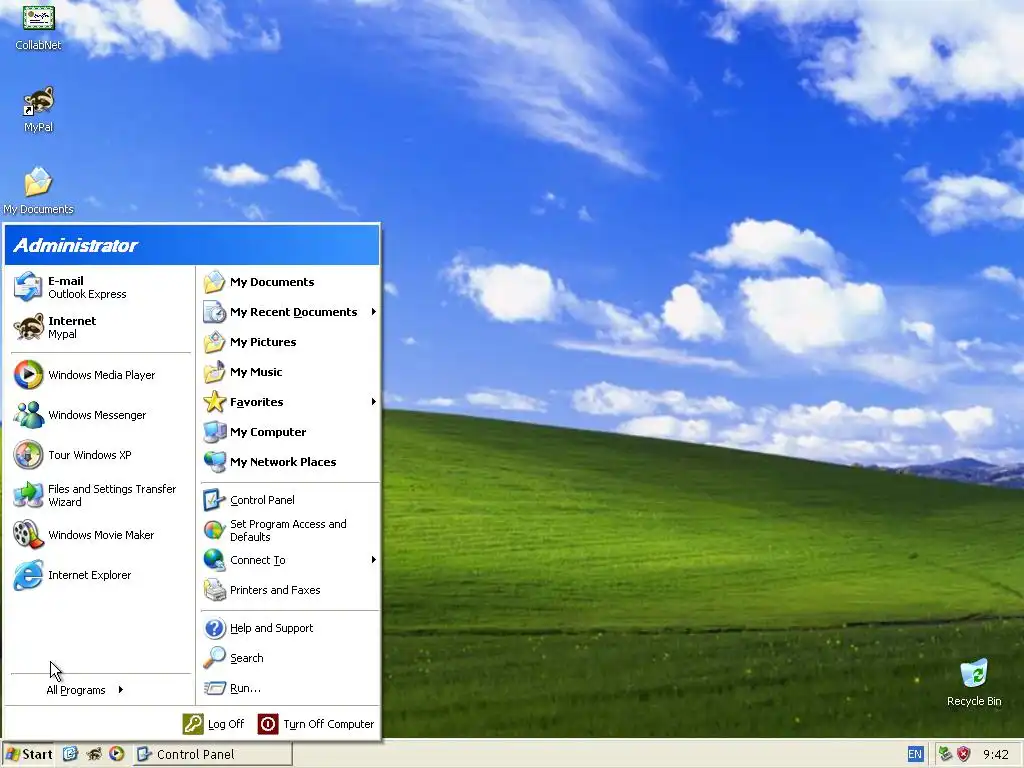Click the clock showing 9:42
1024x768 pixels.
point(996,755)
